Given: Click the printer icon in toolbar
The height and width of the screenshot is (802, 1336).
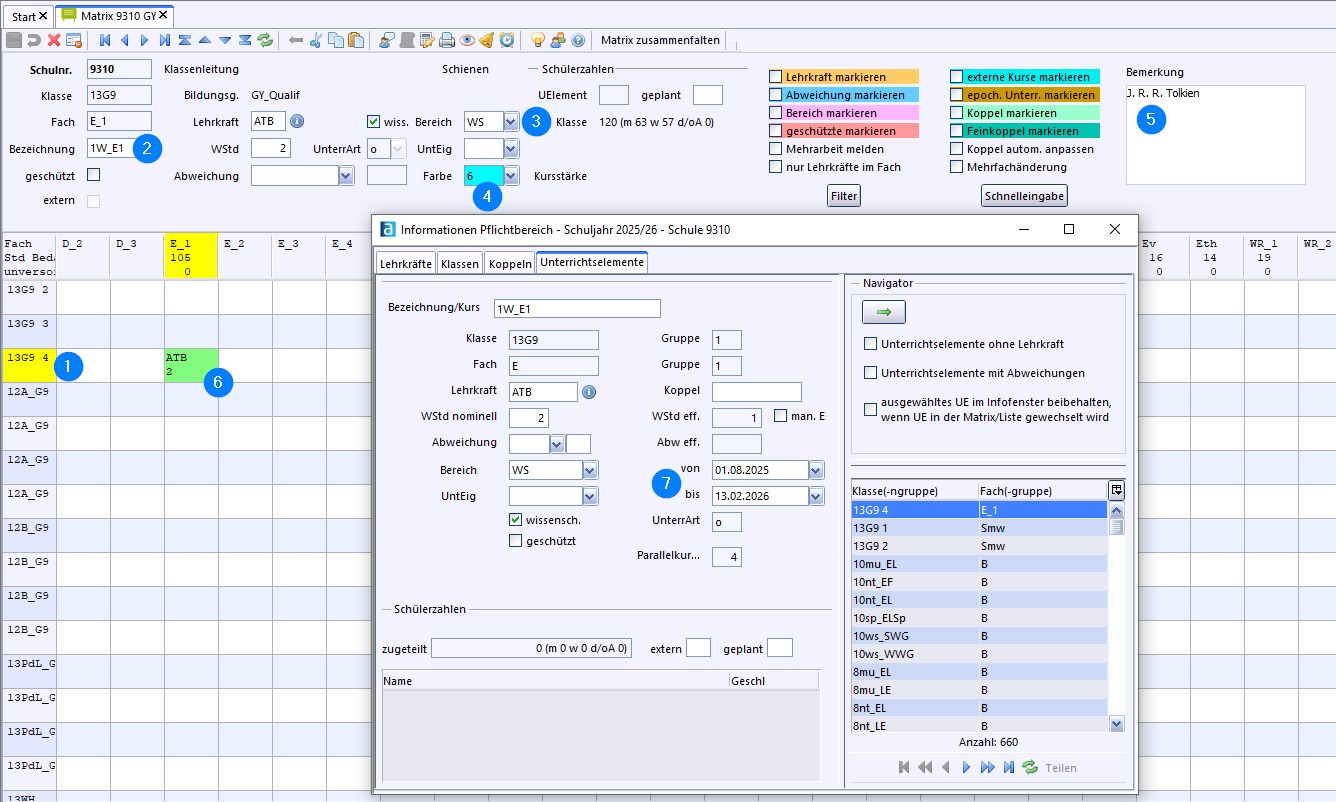Looking at the screenshot, I should (446, 40).
